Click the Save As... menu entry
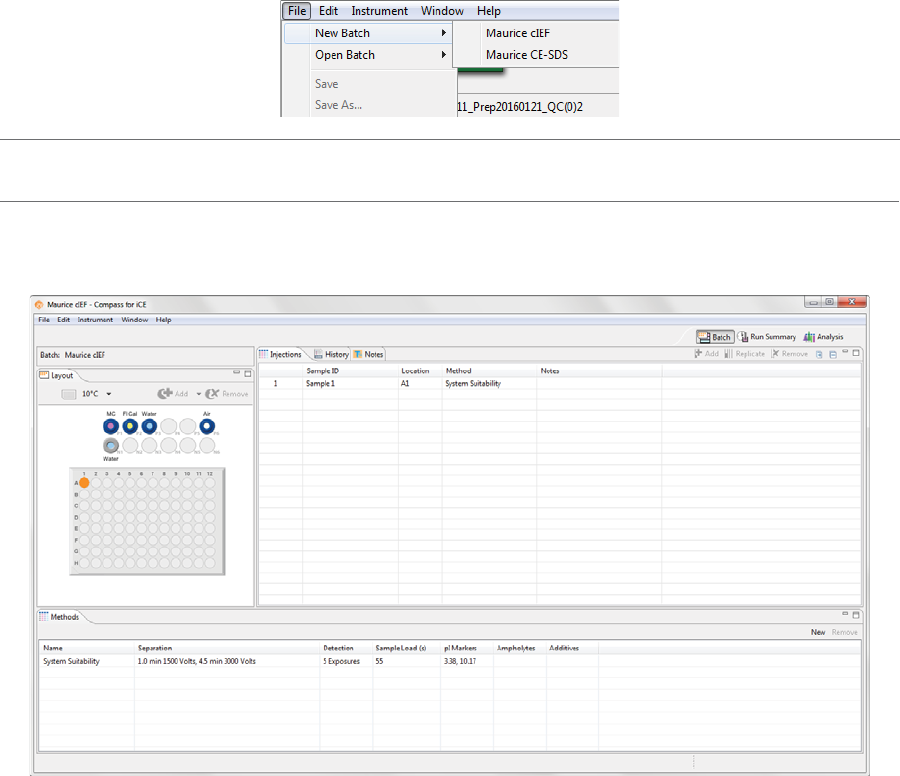 click(338, 105)
